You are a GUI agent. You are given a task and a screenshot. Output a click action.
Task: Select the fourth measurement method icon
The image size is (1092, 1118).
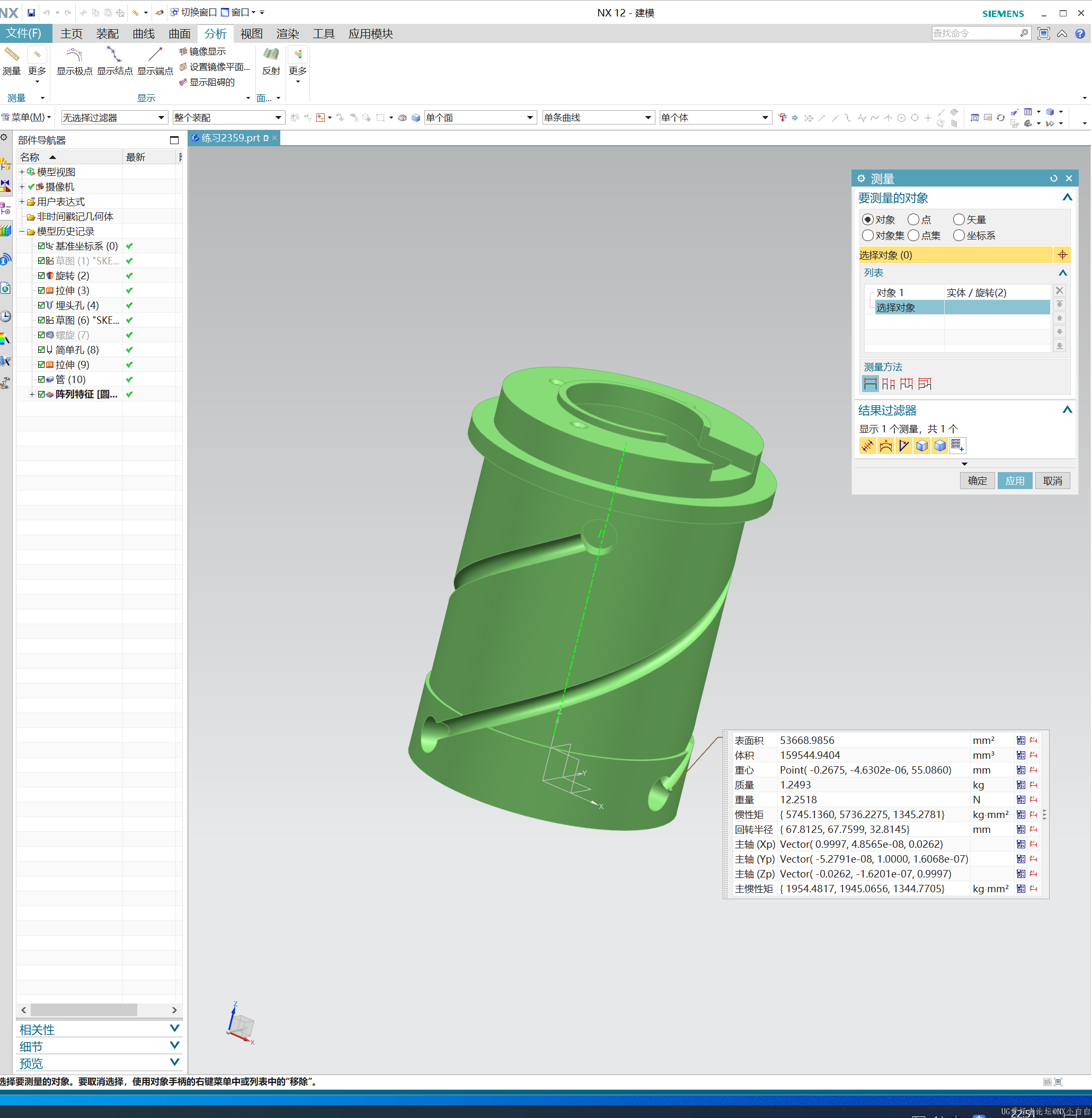(925, 384)
